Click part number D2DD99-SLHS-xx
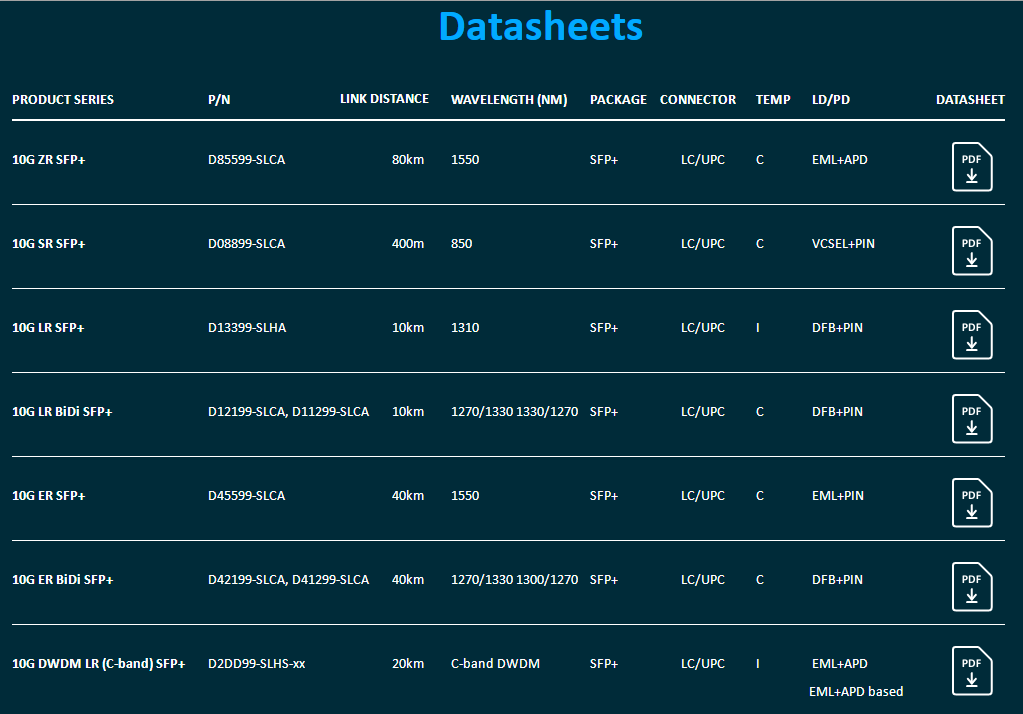Image resolution: width=1023 pixels, height=714 pixels. coord(256,664)
